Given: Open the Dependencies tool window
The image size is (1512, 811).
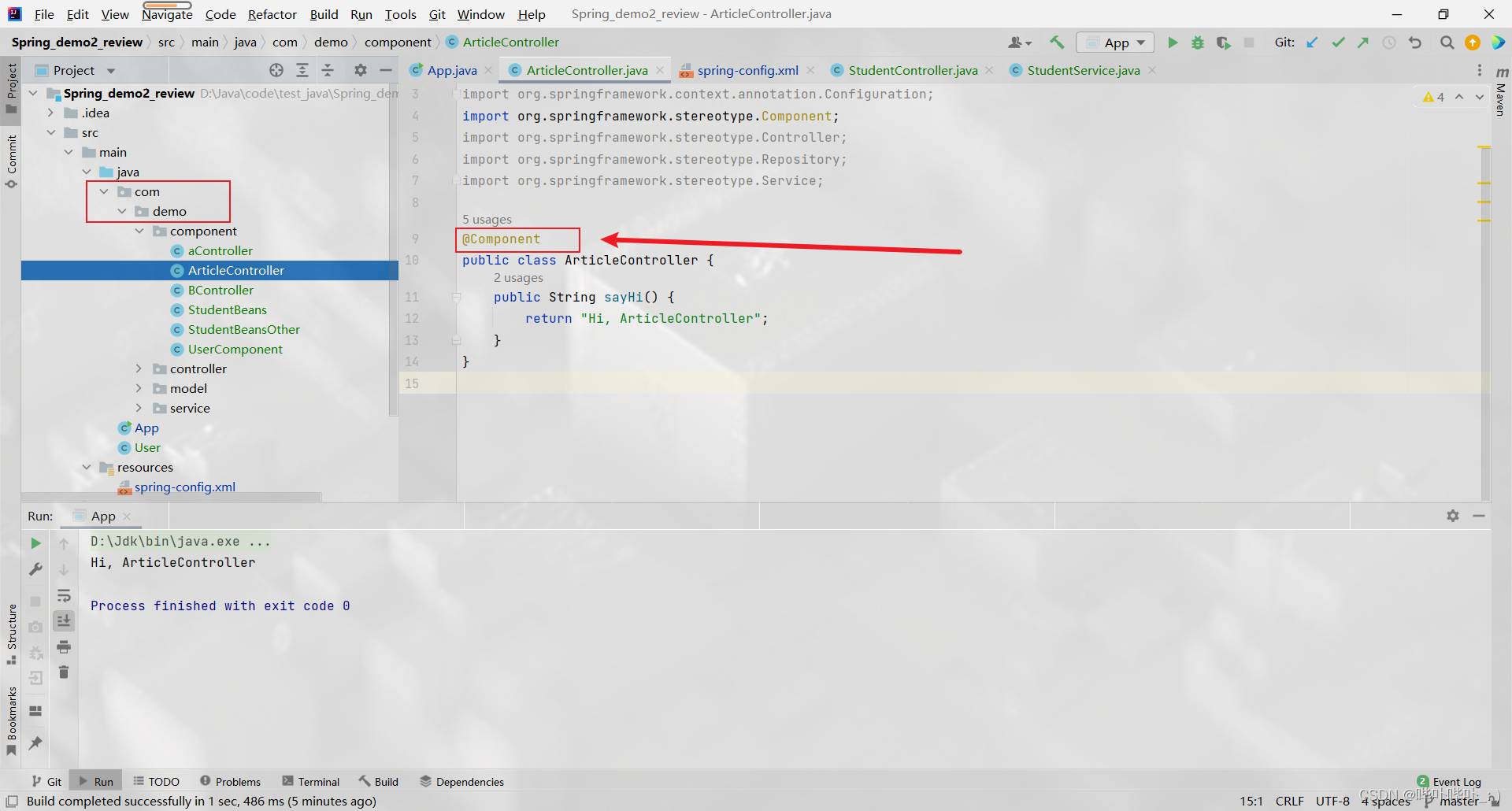Looking at the screenshot, I should tap(461, 782).
